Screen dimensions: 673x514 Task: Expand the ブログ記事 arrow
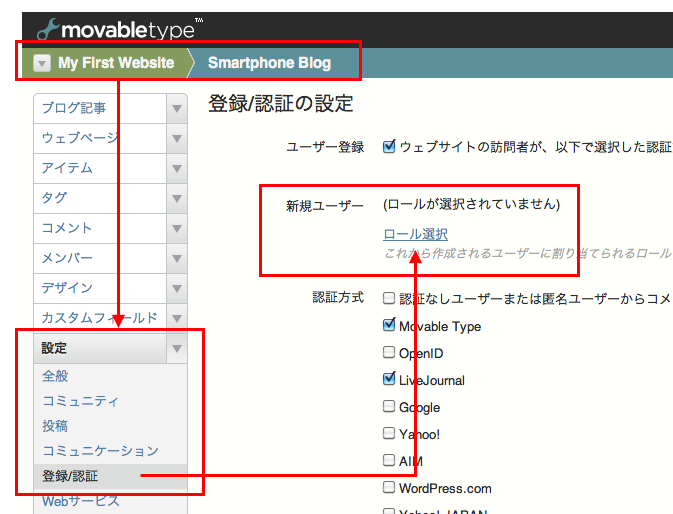pos(177,109)
